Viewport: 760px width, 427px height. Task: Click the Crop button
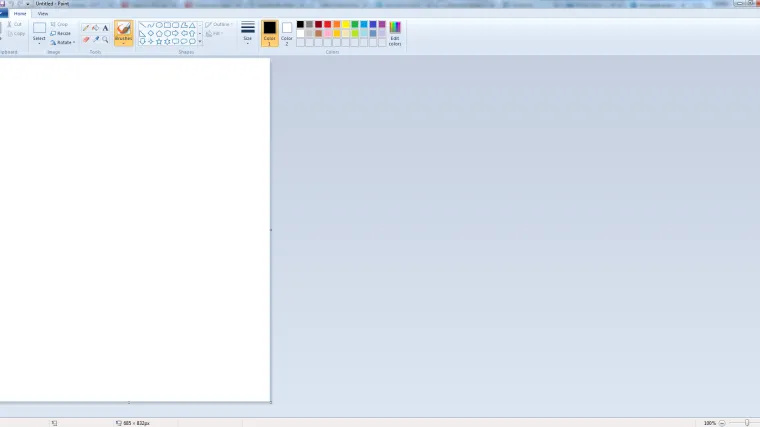[x=60, y=24]
